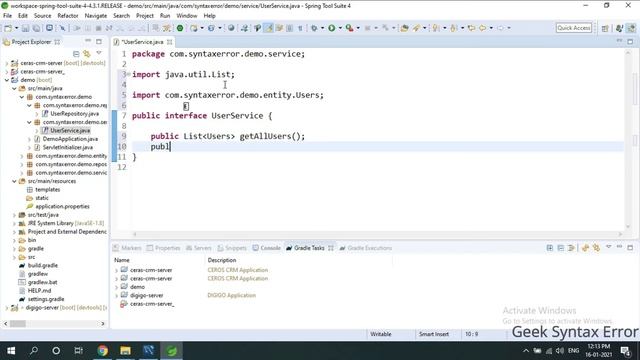Open the Source menu
Image resolution: width=640 pixels, height=360 pixels.
click(42, 16)
